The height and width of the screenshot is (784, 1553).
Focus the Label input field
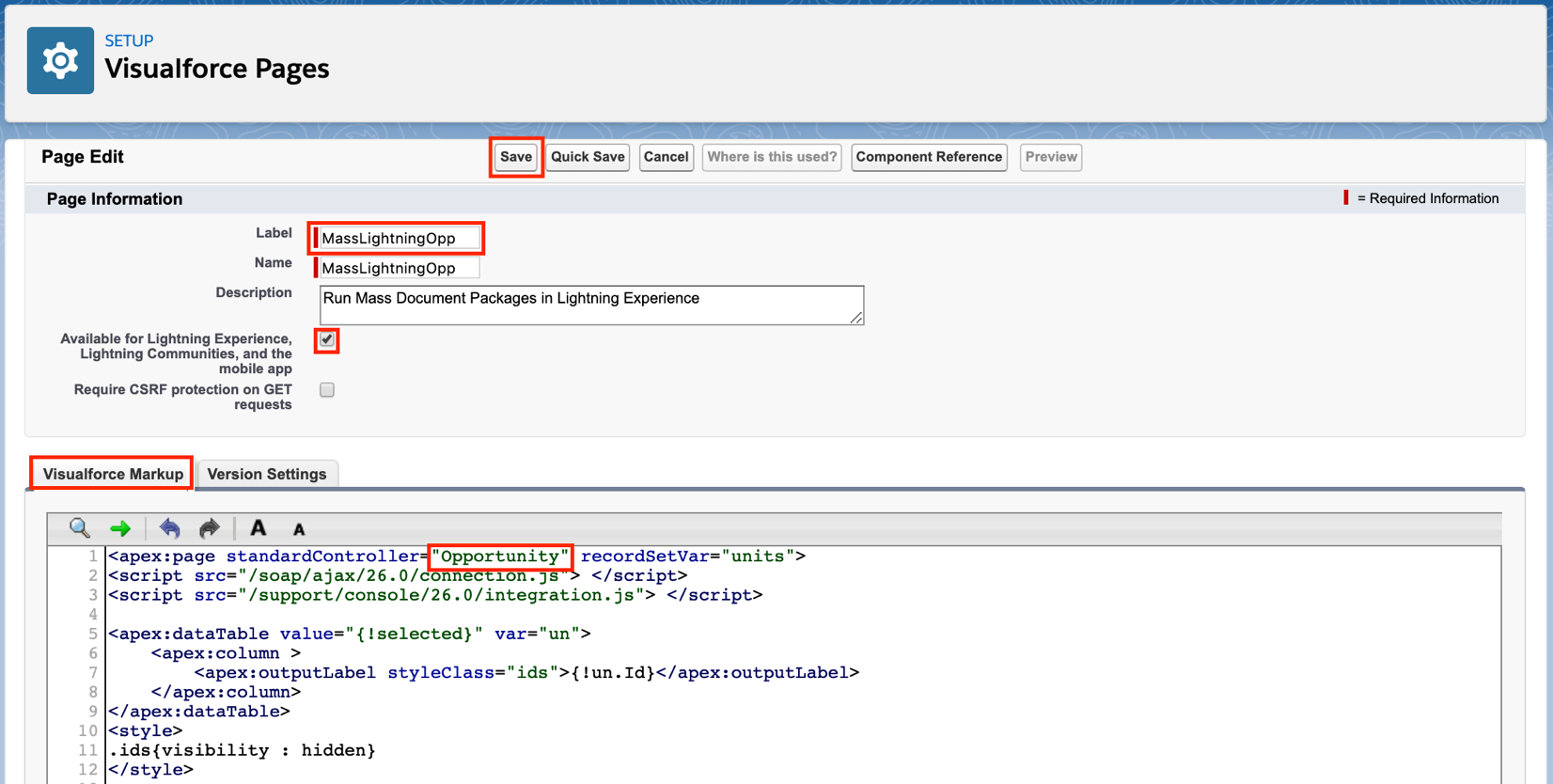tap(399, 238)
